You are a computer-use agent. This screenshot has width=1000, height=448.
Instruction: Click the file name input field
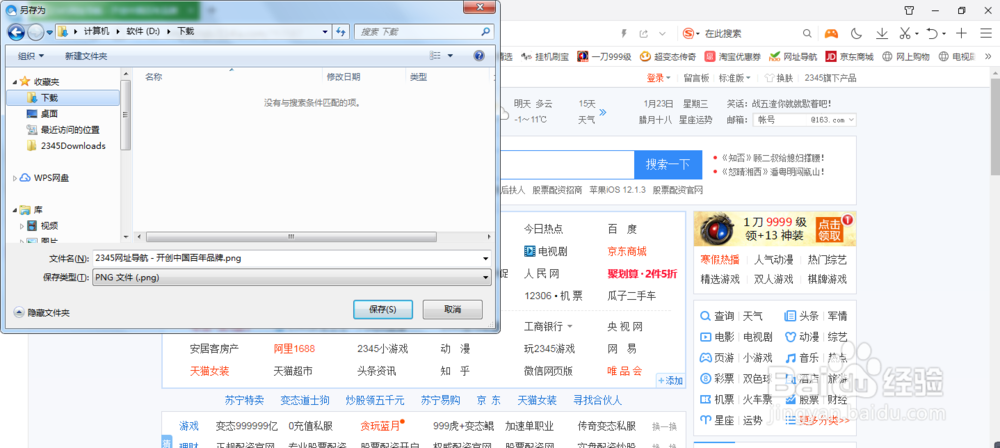pyautogui.click(x=286, y=258)
